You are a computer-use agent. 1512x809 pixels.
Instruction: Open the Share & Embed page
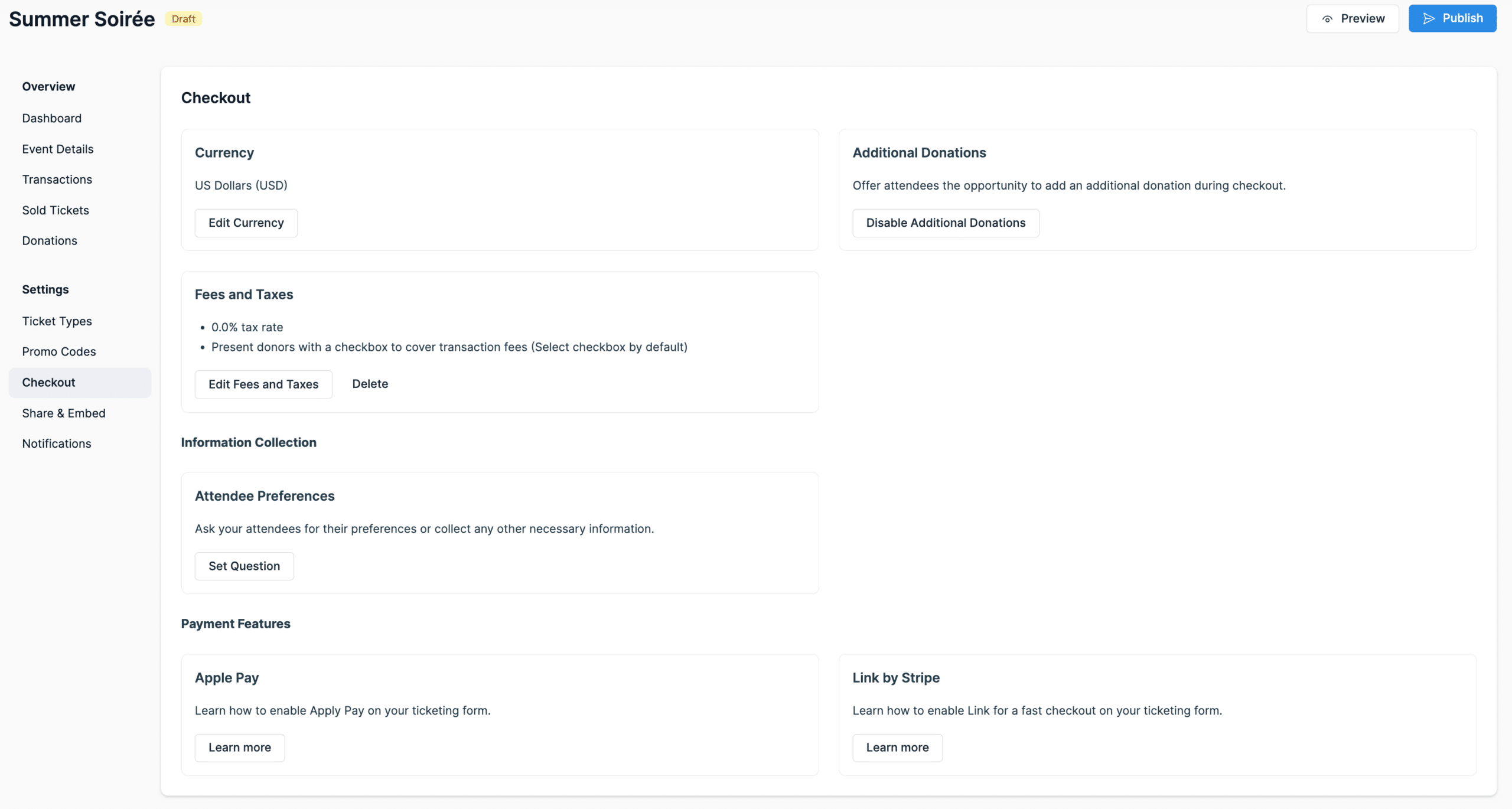(x=64, y=413)
